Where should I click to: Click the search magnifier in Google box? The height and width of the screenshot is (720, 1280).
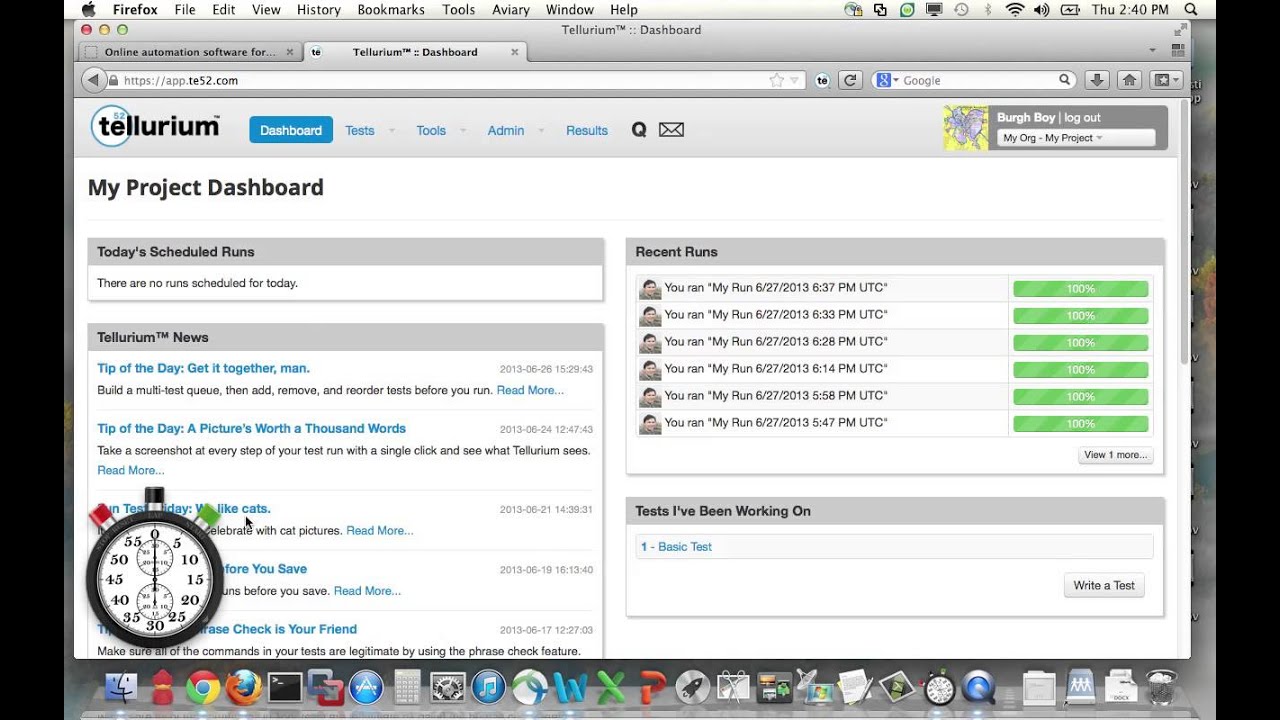pos(1065,80)
